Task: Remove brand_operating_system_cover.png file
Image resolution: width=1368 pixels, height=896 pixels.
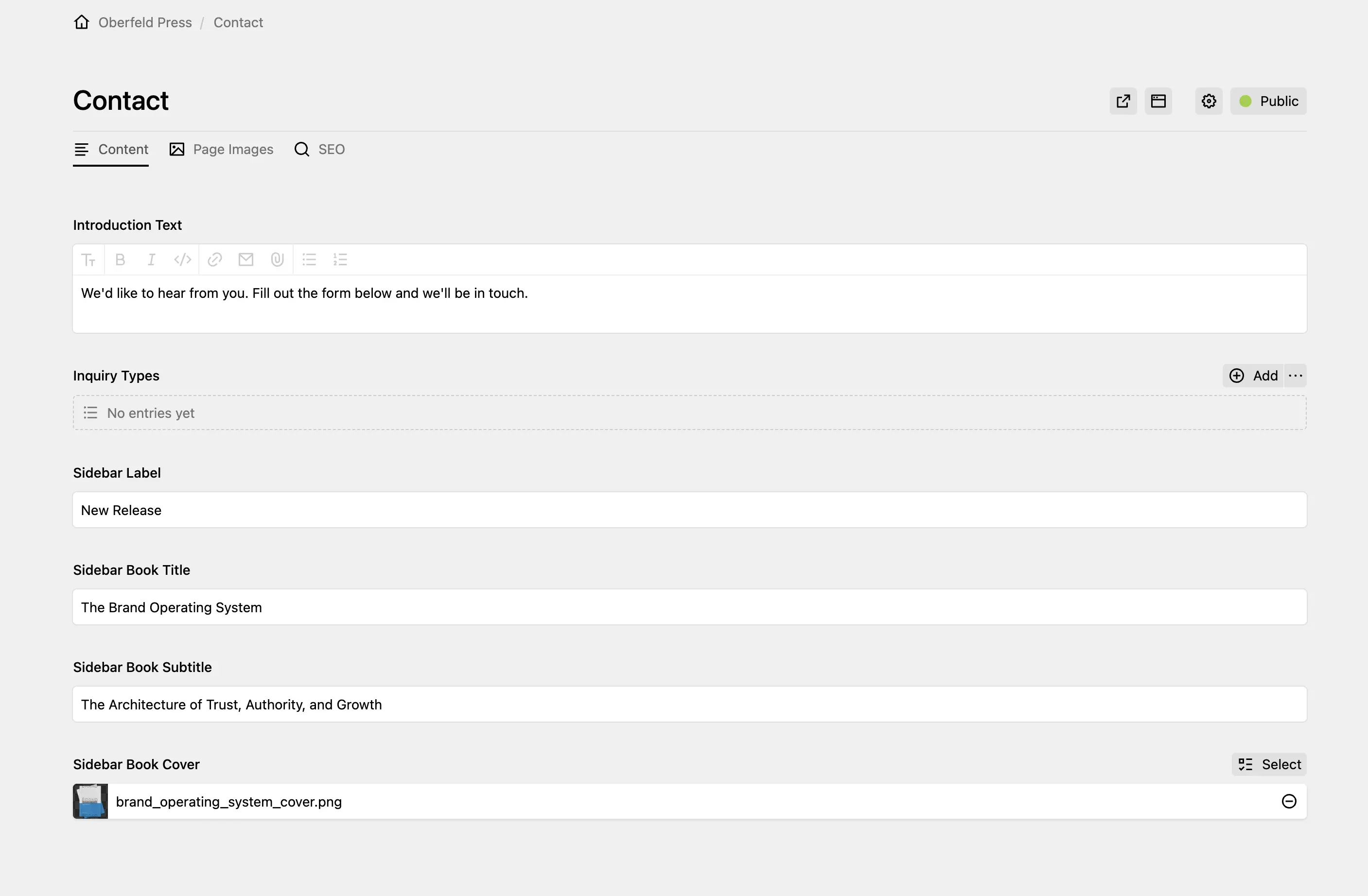Action: 1289,802
